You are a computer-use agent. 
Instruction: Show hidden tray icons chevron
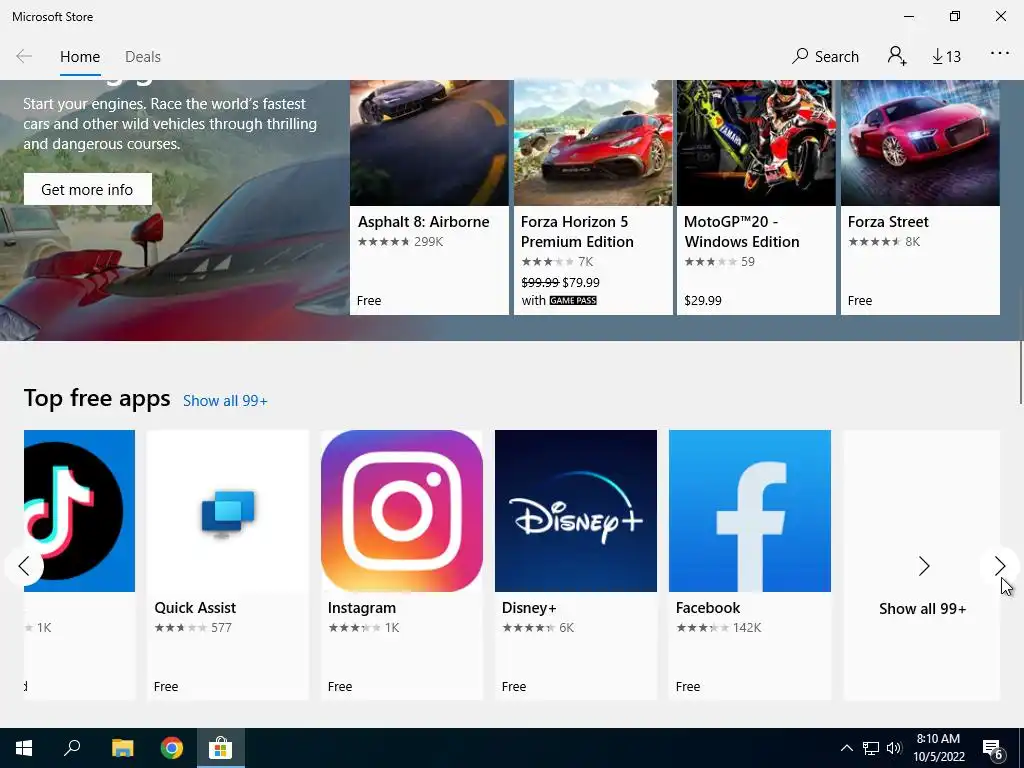(x=846, y=748)
